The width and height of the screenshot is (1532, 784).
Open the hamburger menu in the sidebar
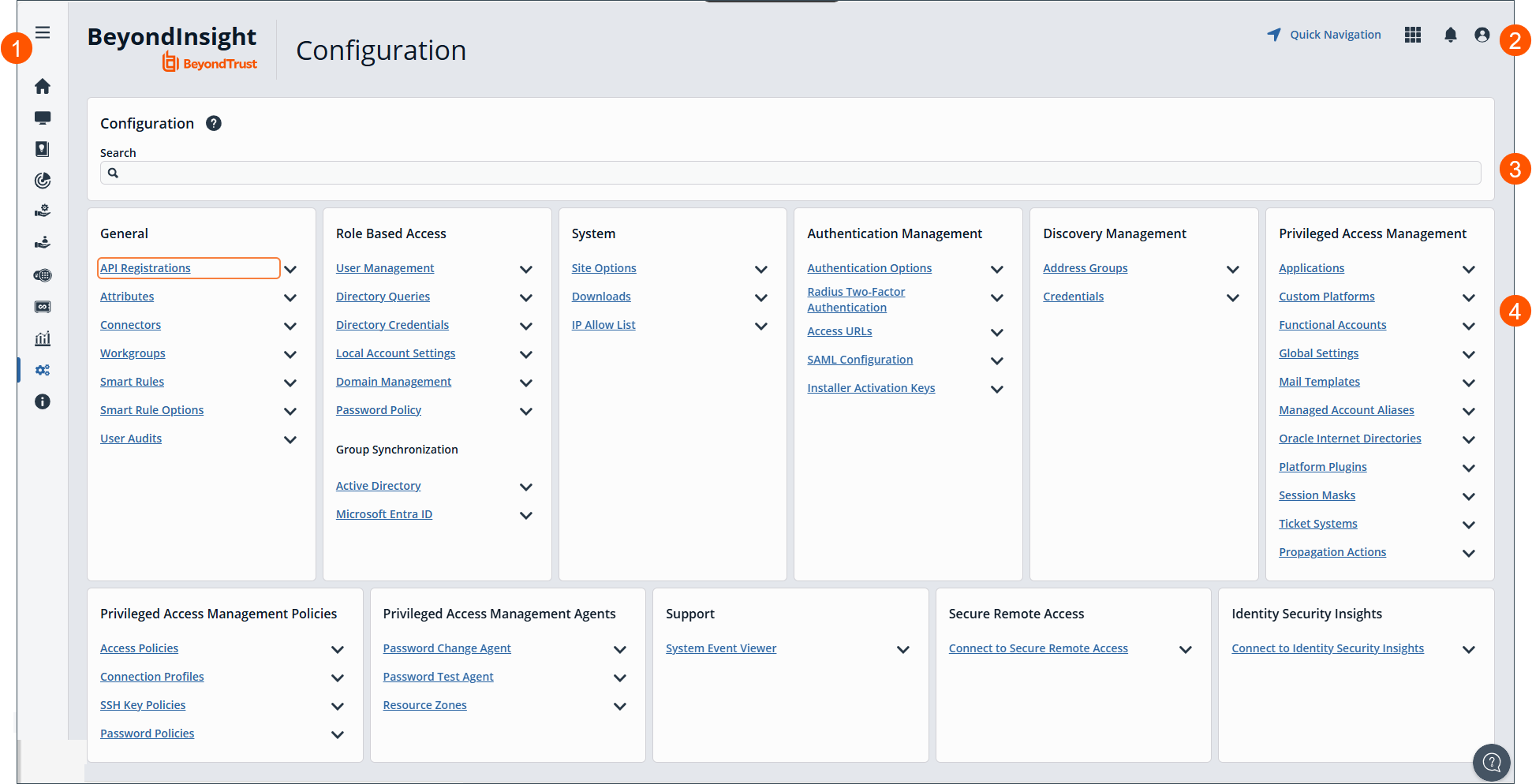[43, 32]
